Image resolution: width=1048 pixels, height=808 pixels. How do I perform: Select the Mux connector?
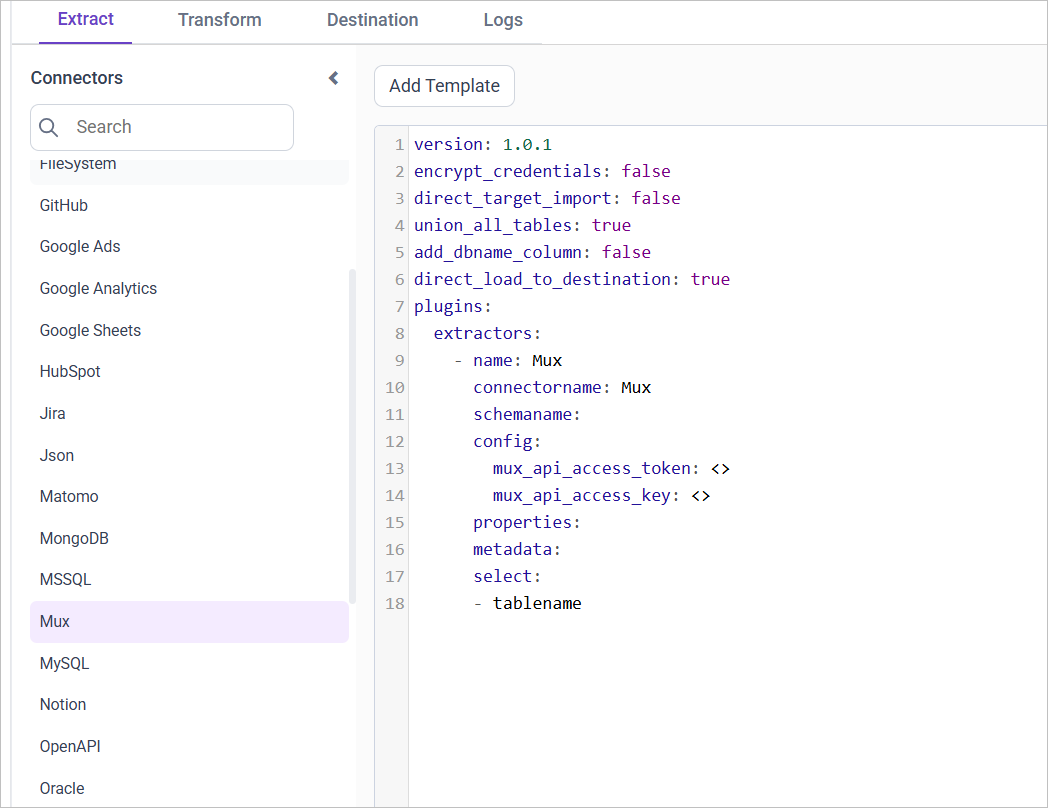53,621
